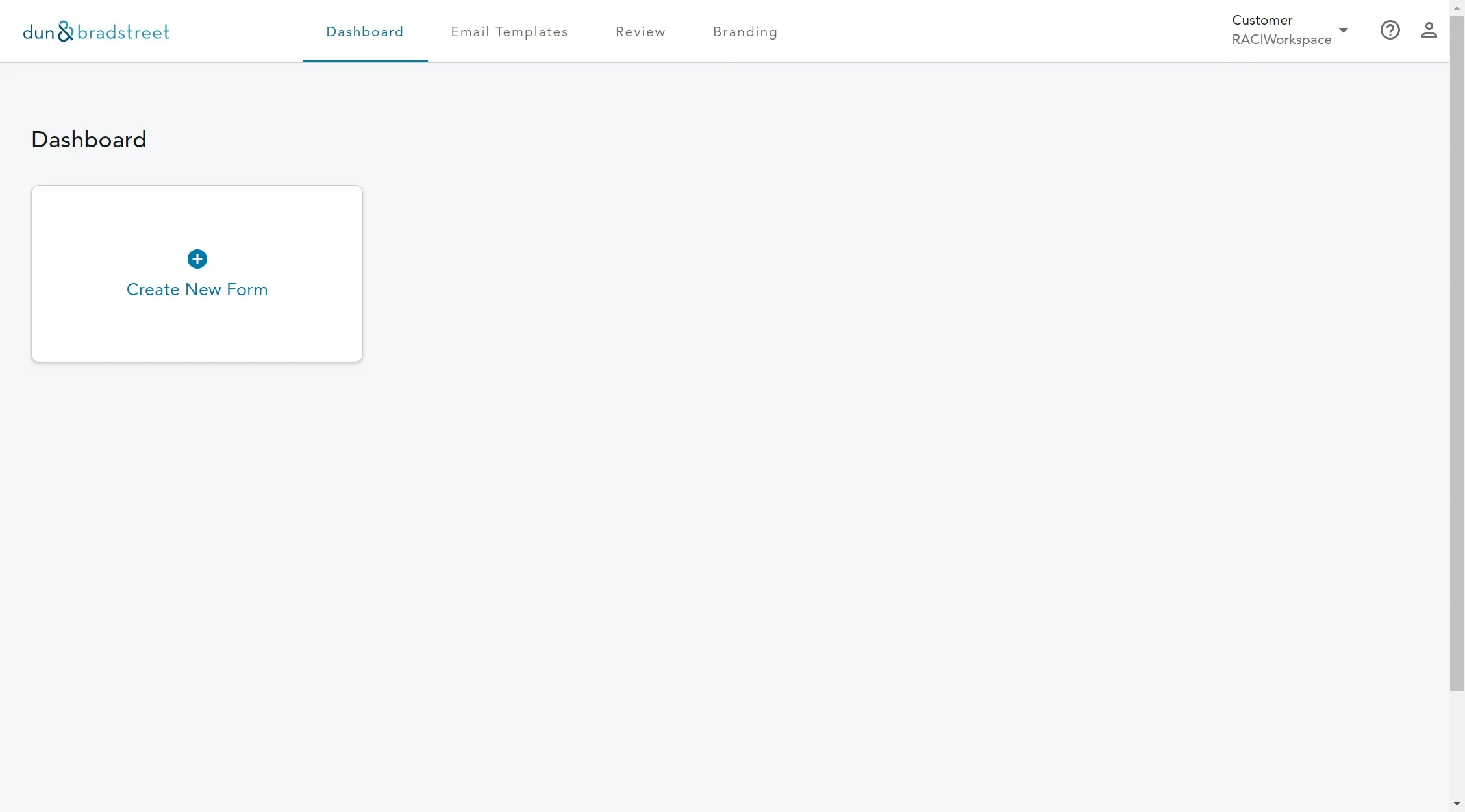Image resolution: width=1465 pixels, height=812 pixels.
Task: Expand the workspace dropdown arrow
Action: (1343, 30)
